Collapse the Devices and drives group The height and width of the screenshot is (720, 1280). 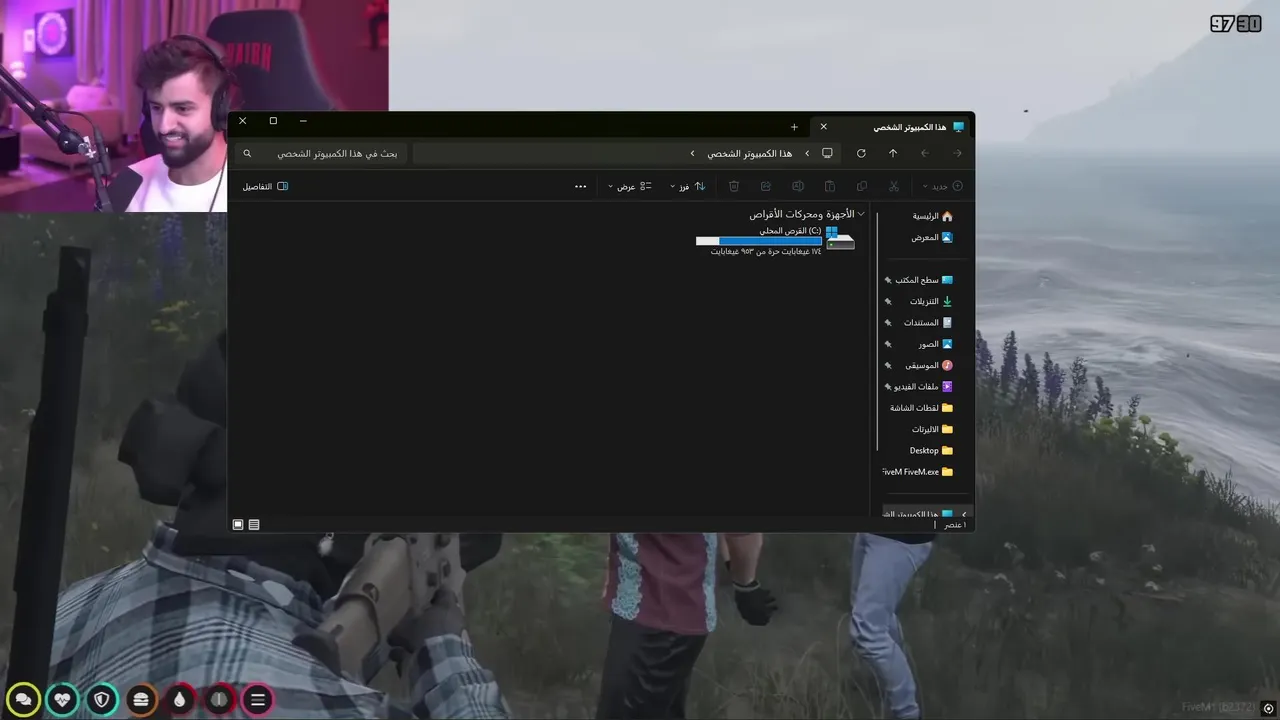861,214
